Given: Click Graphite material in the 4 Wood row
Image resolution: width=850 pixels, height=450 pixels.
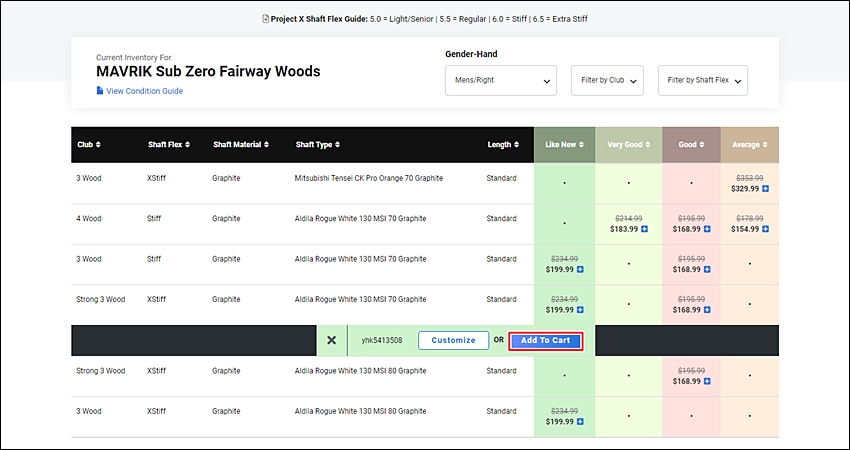Looking at the screenshot, I should 226,218.
